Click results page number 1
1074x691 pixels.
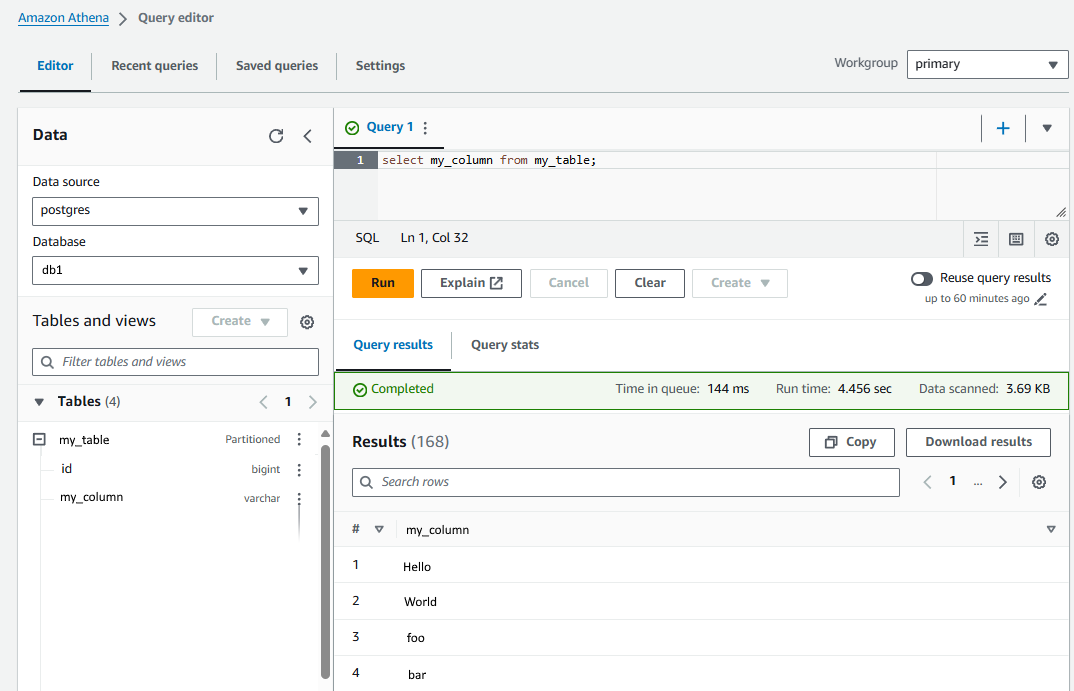[x=952, y=481]
